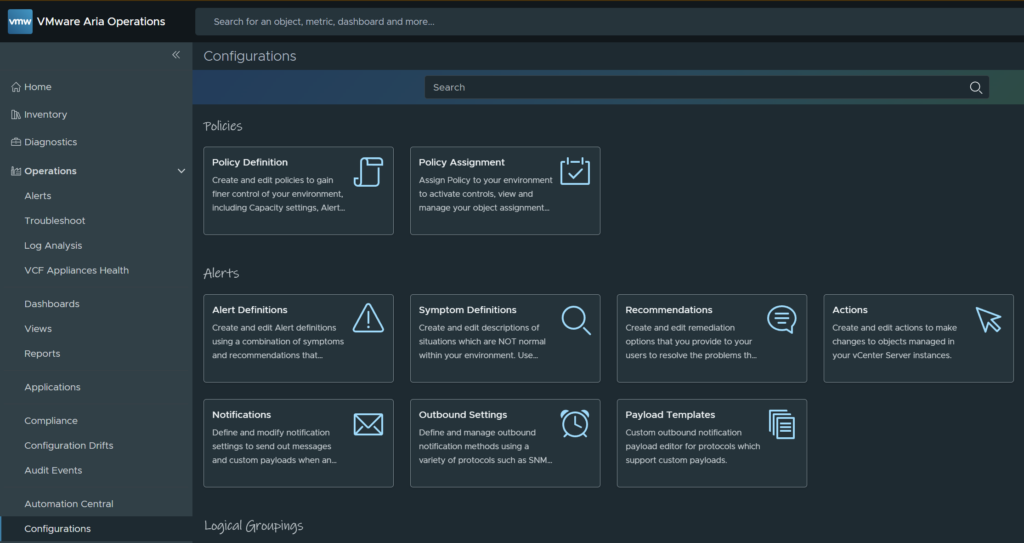Click the Inventory icon in sidebar
The image size is (1024, 543).
(16, 114)
